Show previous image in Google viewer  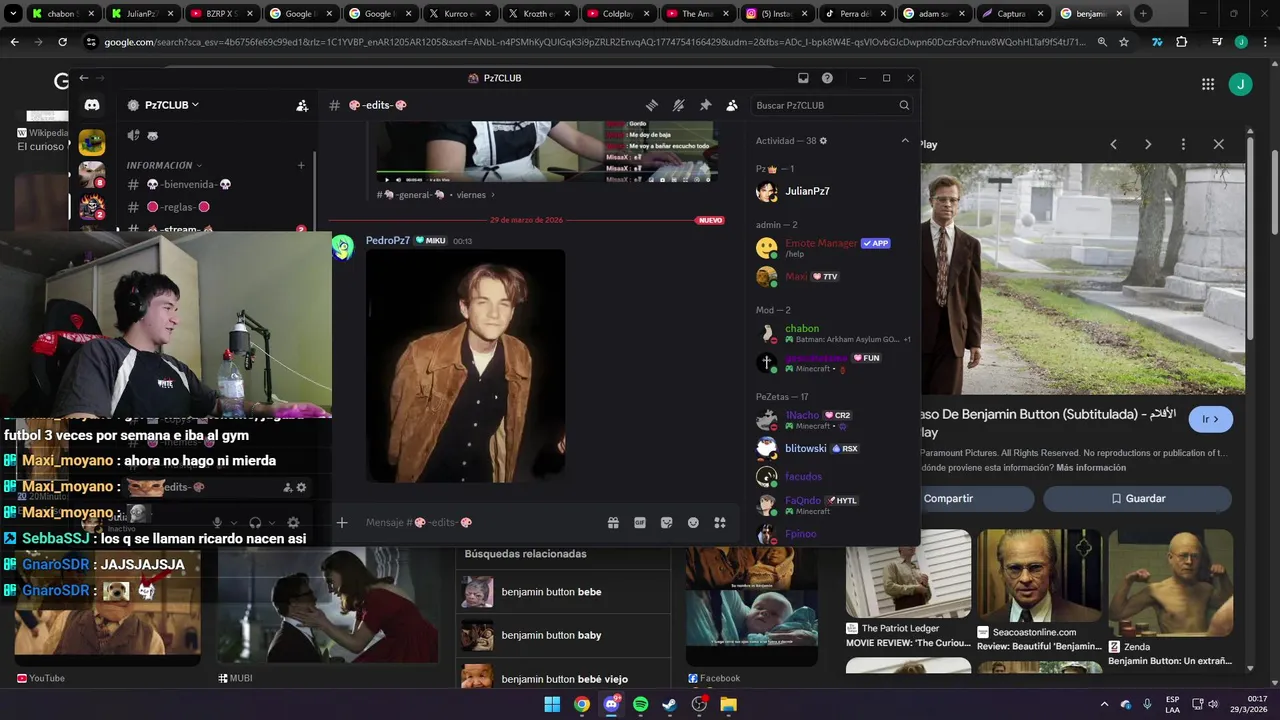click(1113, 144)
